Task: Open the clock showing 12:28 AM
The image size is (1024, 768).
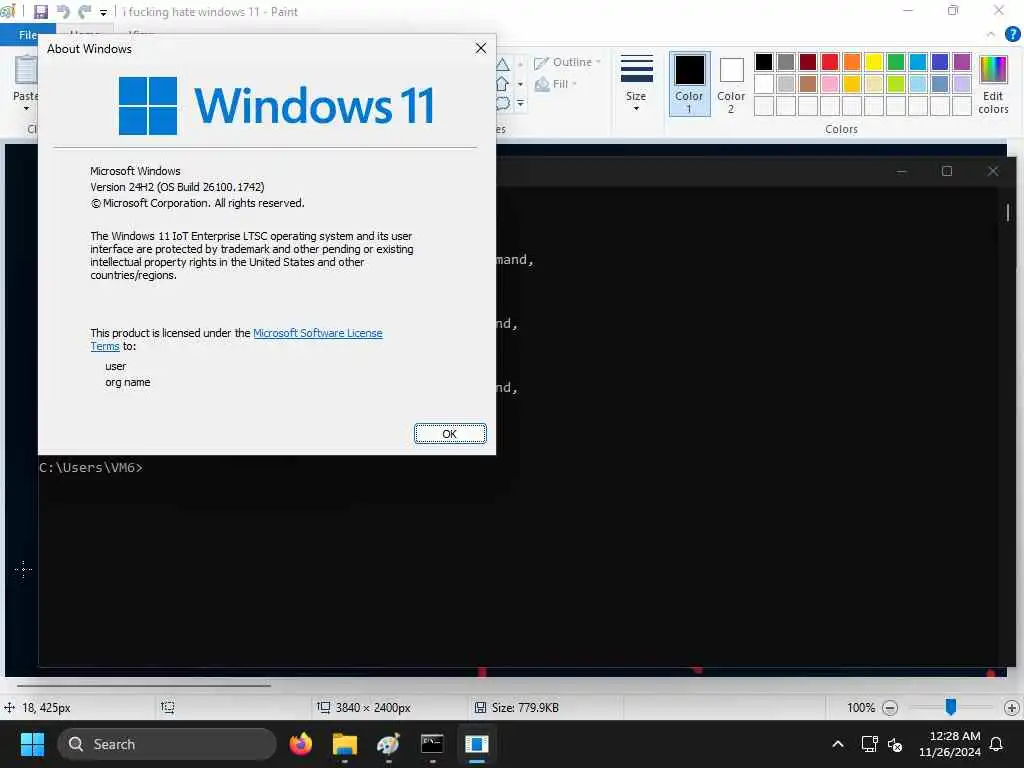Action: point(949,744)
